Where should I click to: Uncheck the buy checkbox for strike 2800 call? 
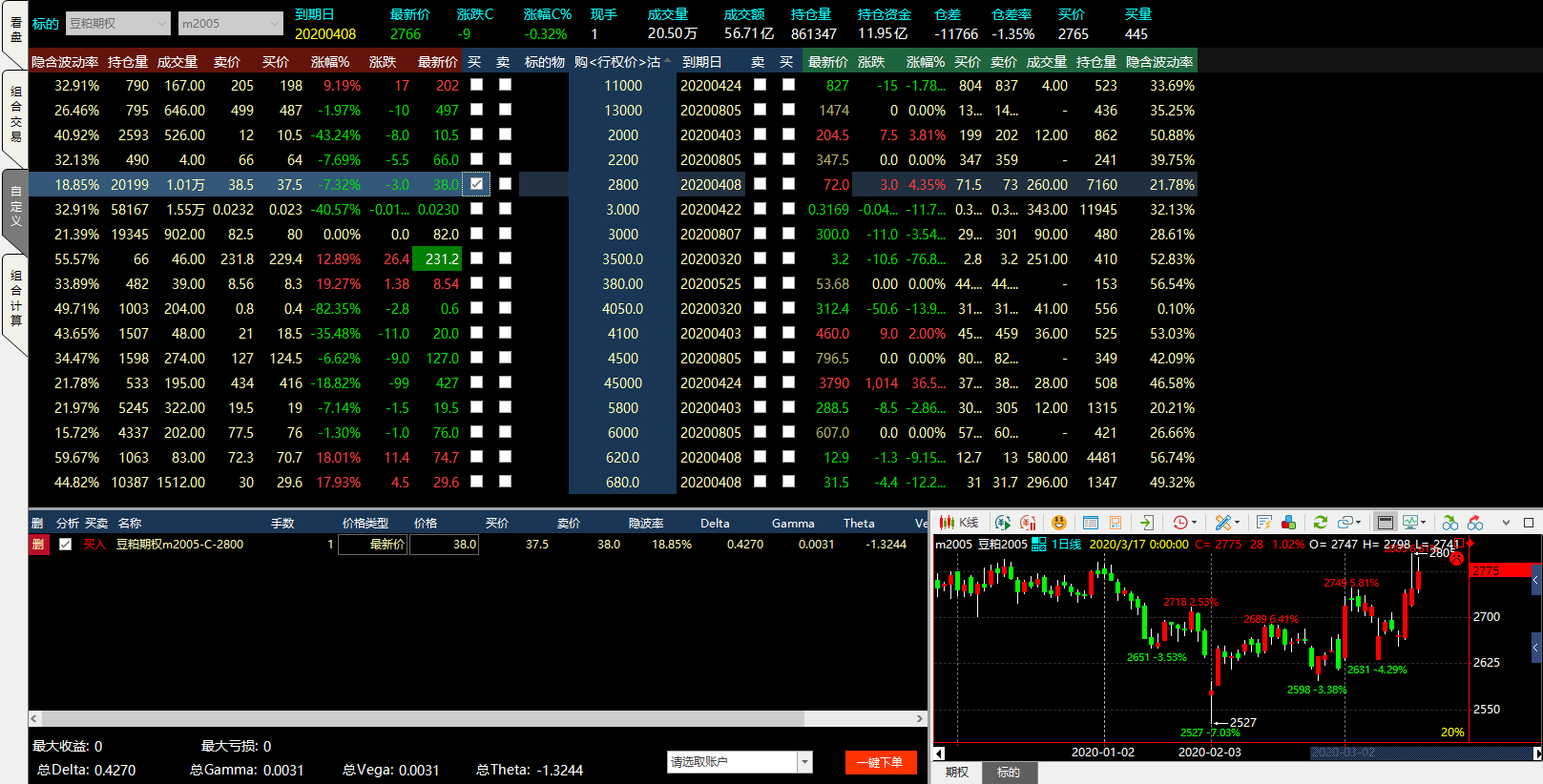[476, 184]
